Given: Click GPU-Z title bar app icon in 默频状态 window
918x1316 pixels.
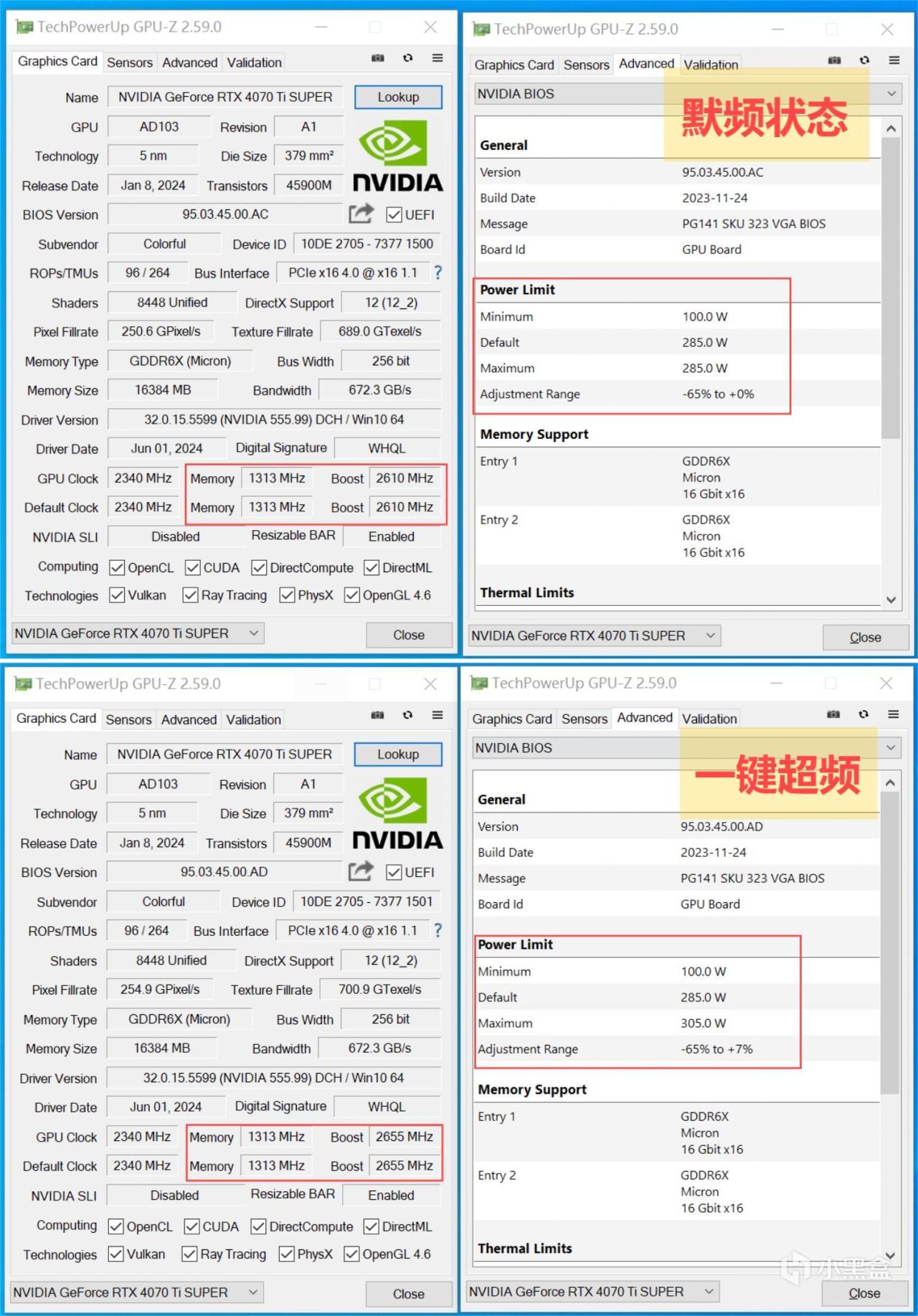Looking at the screenshot, I should 481,29.
